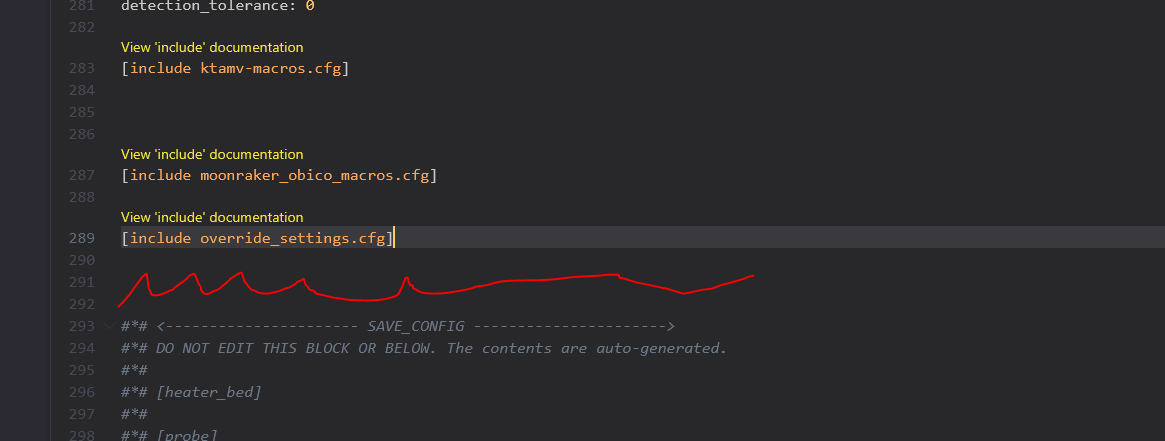The height and width of the screenshot is (441, 1165).
Task: Place cursor in moonraker_obico_macros.cfg text
Action: pyautogui.click(x=314, y=176)
